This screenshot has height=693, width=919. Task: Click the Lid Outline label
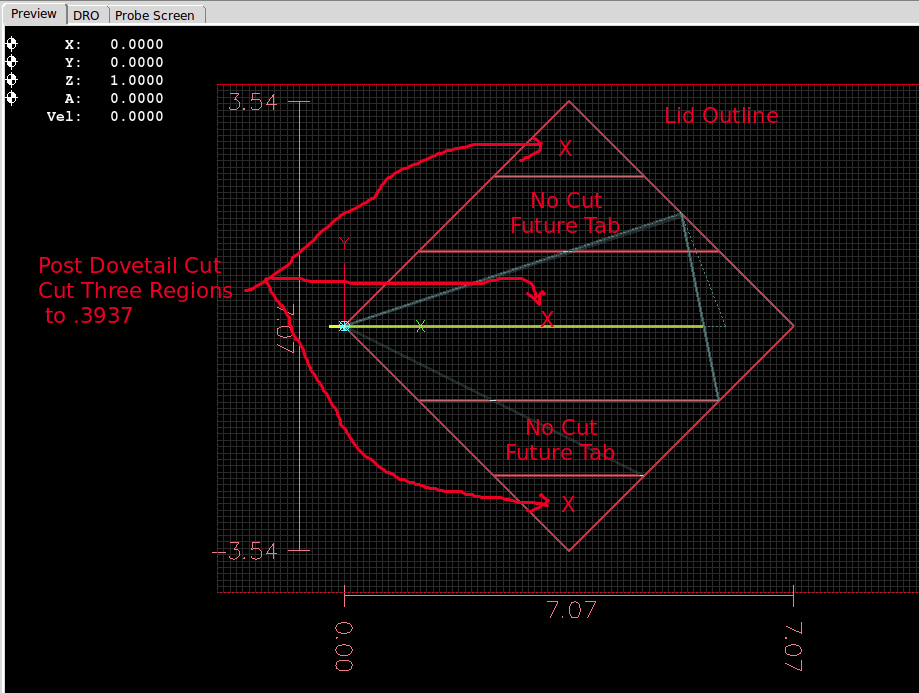721,116
